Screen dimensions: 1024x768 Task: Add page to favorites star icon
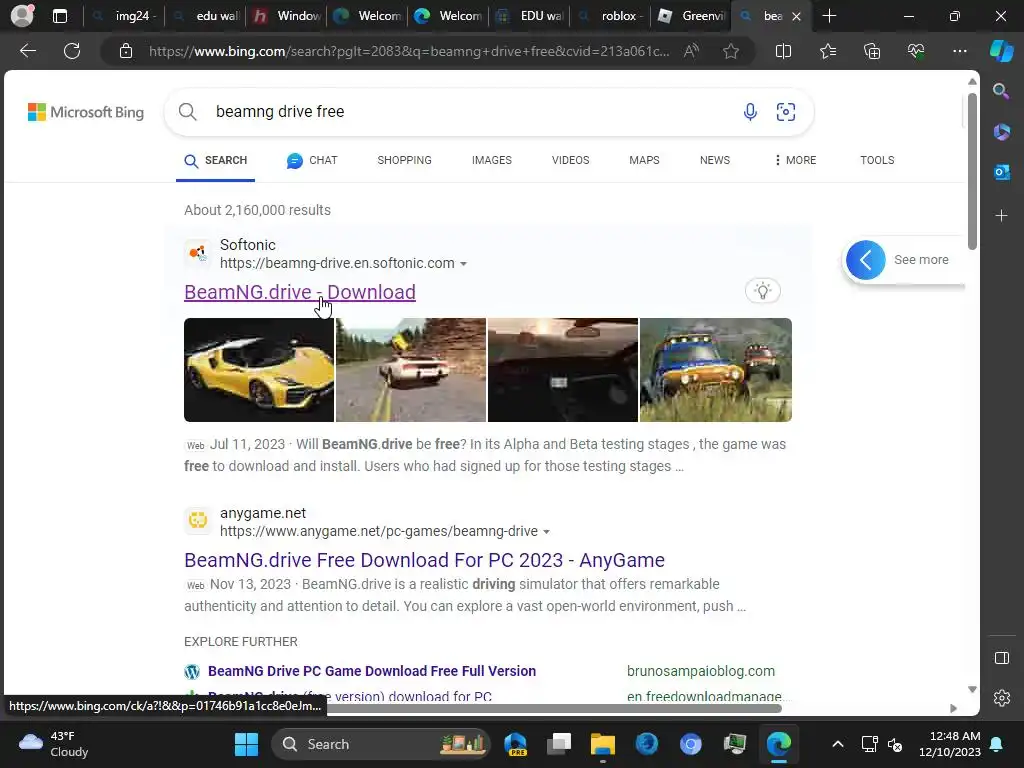(x=731, y=51)
